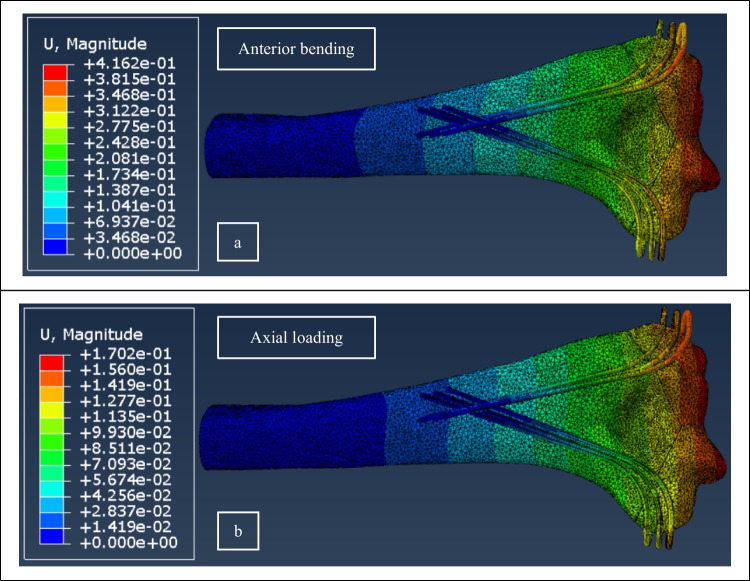Pick the green swatch beside +8.511e-02

click(51, 441)
